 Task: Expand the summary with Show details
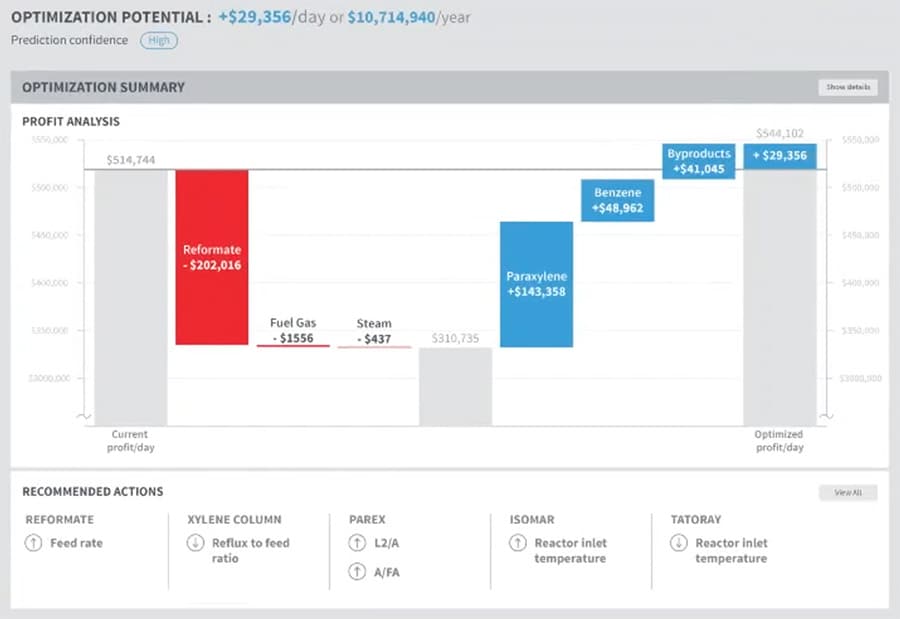click(x=848, y=87)
